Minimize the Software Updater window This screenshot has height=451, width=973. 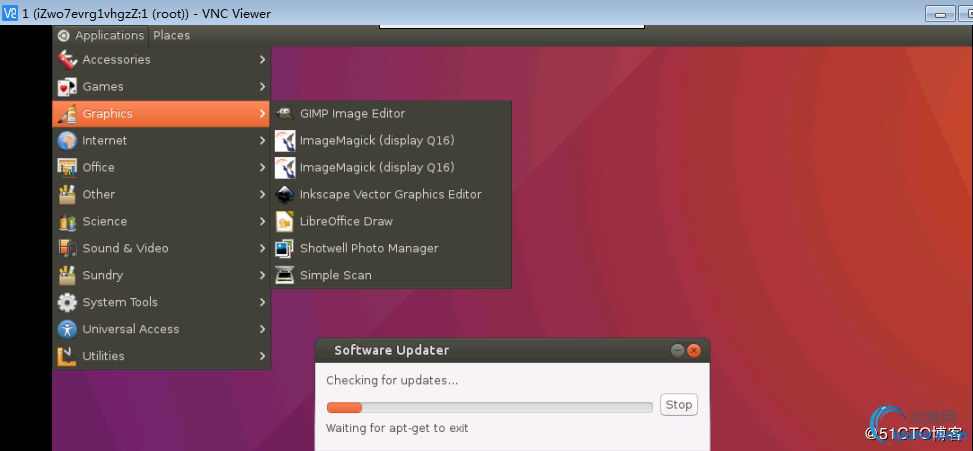(678, 351)
